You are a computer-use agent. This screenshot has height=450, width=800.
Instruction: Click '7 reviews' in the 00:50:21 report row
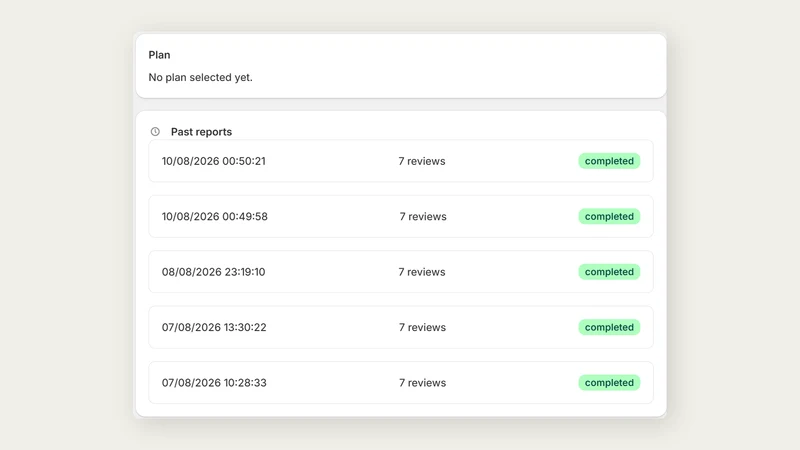(422, 161)
